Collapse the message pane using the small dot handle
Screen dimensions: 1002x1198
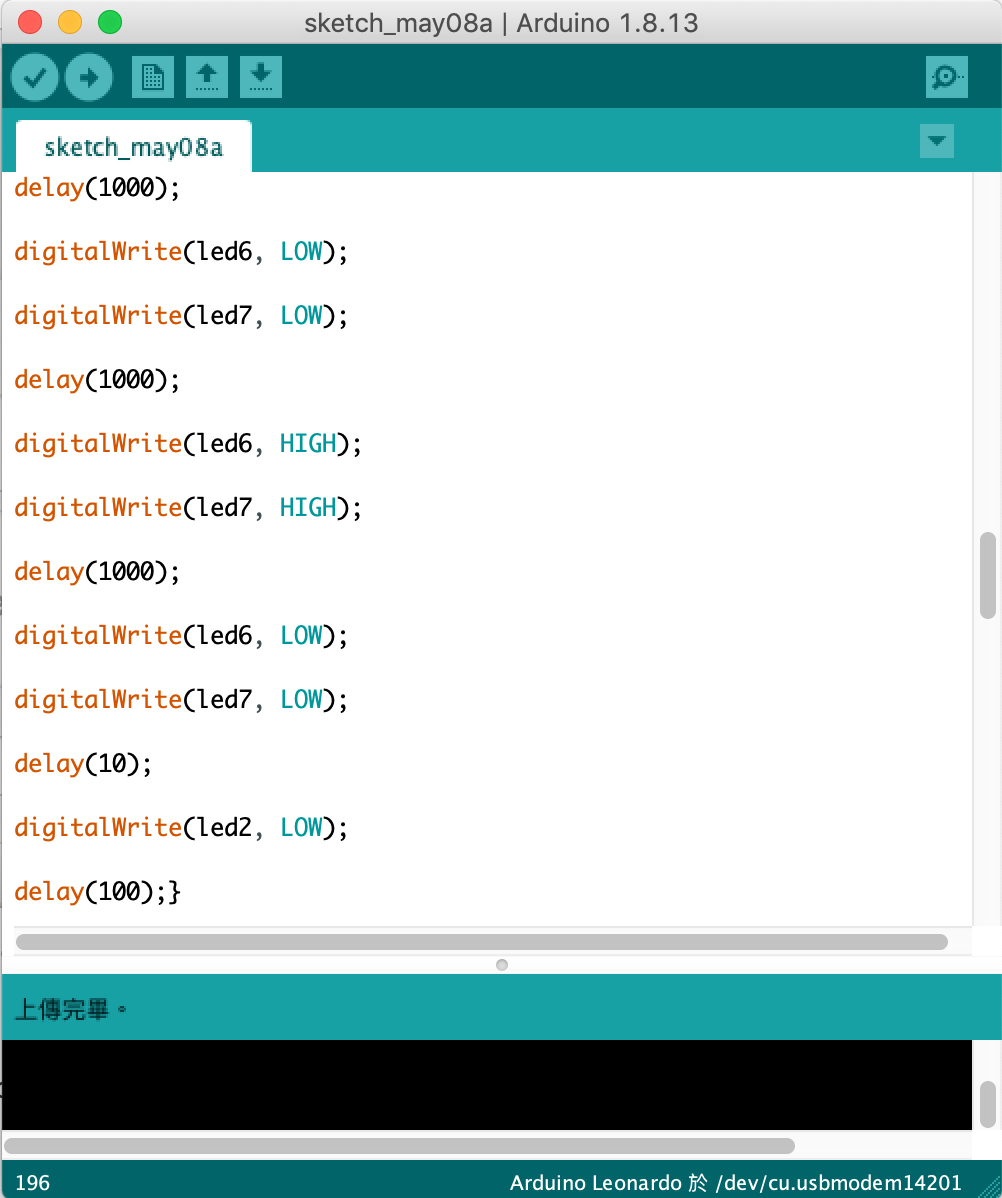[x=501, y=965]
